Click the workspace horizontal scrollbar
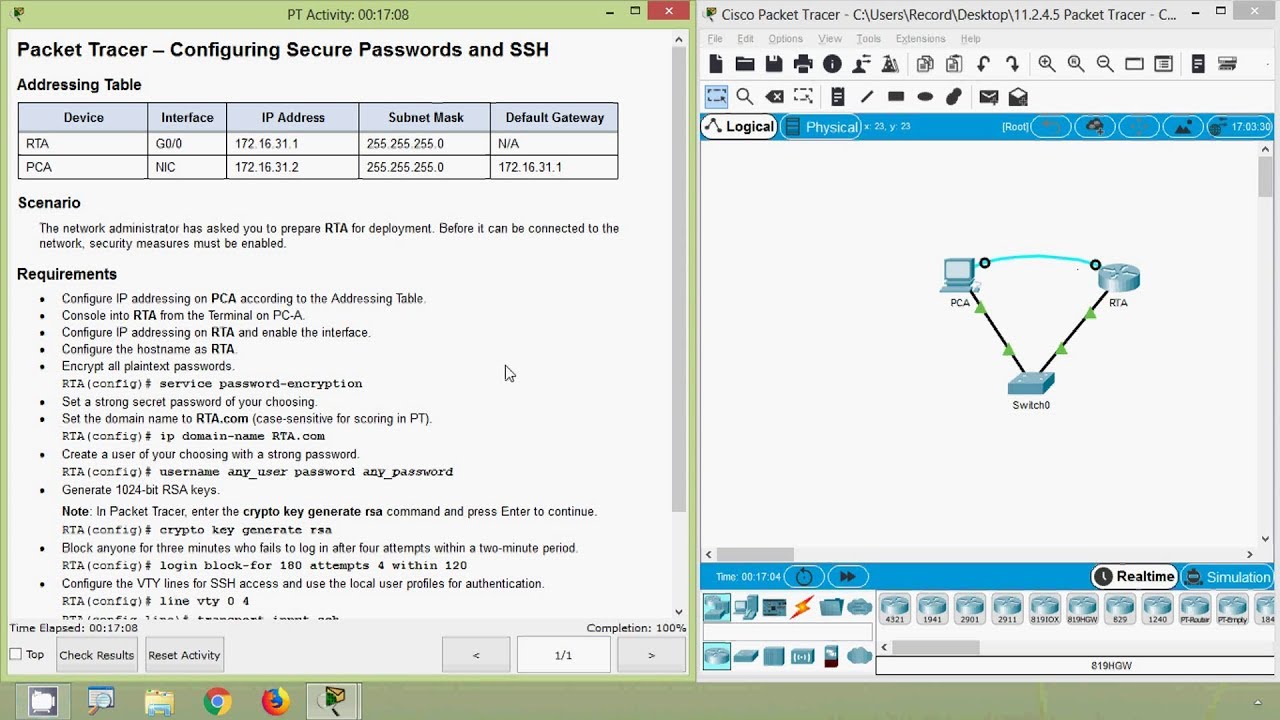The image size is (1280, 720). click(x=755, y=554)
